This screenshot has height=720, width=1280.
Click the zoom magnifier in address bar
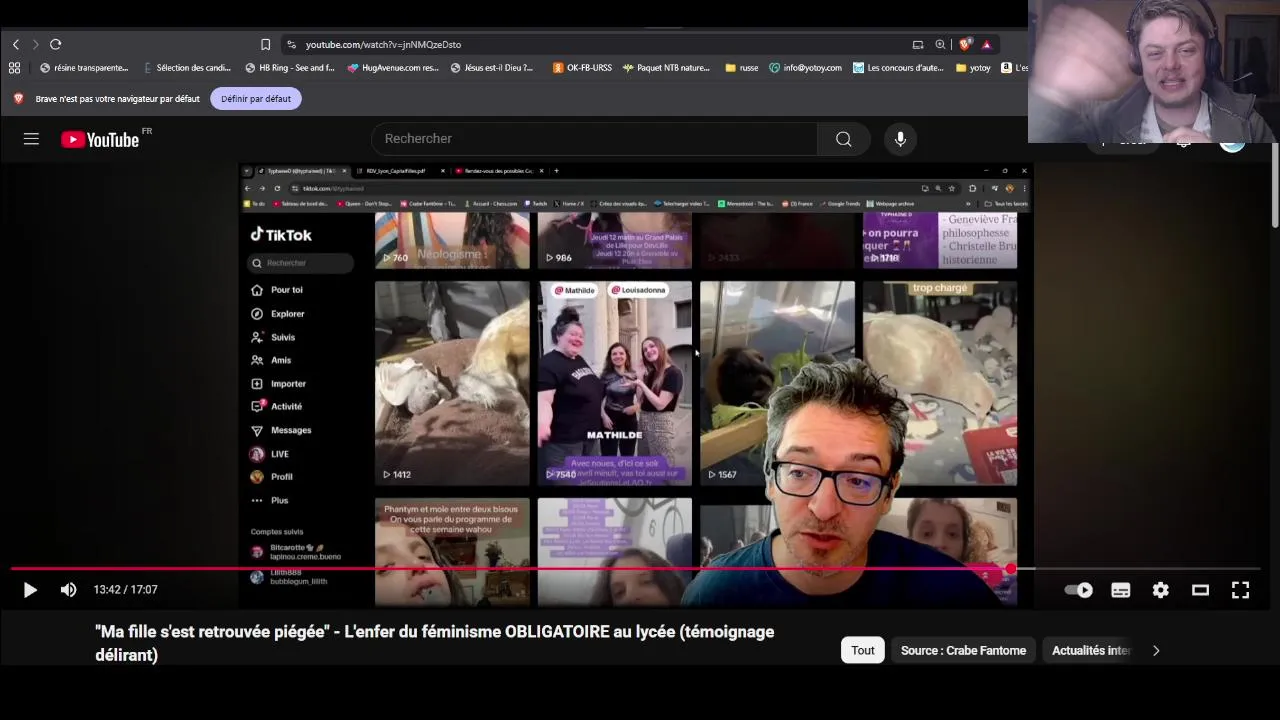click(940, 44)
